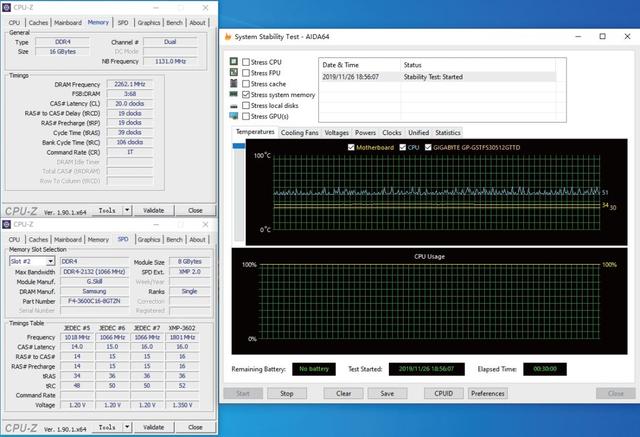
Task: Open Caches tab in top CPU-Z window
Action: pyautogui.click(x=38, y=23)
